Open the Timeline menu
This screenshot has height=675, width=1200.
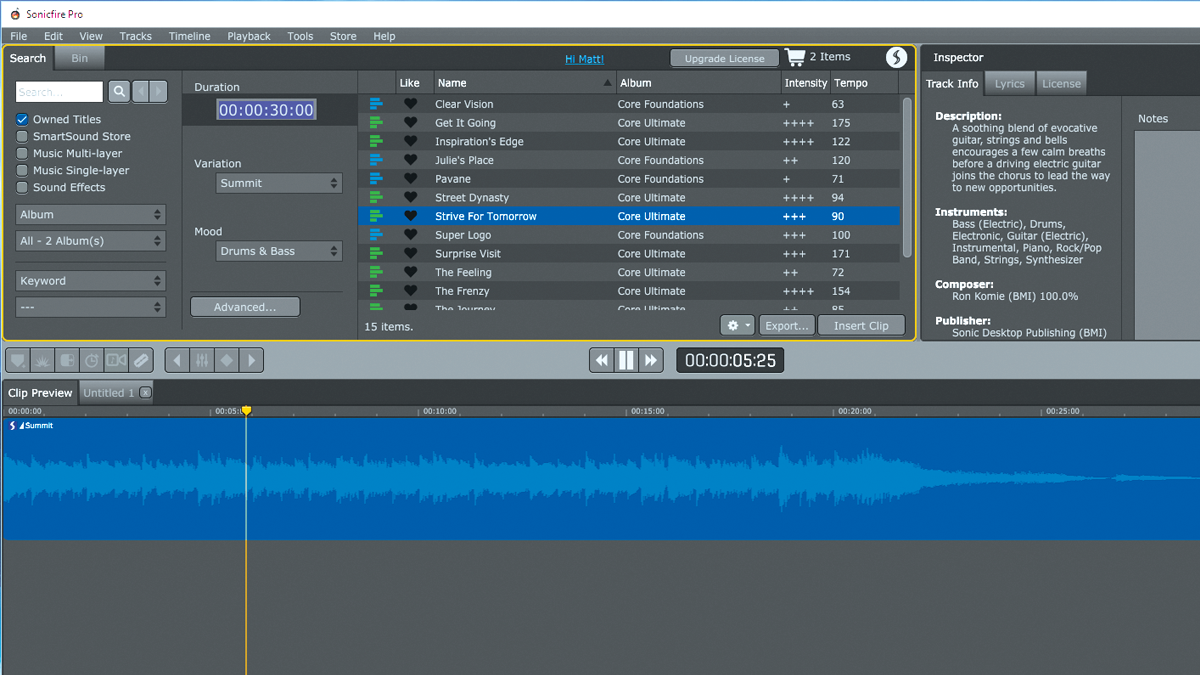pyautogui.click(x=189, y=36)
